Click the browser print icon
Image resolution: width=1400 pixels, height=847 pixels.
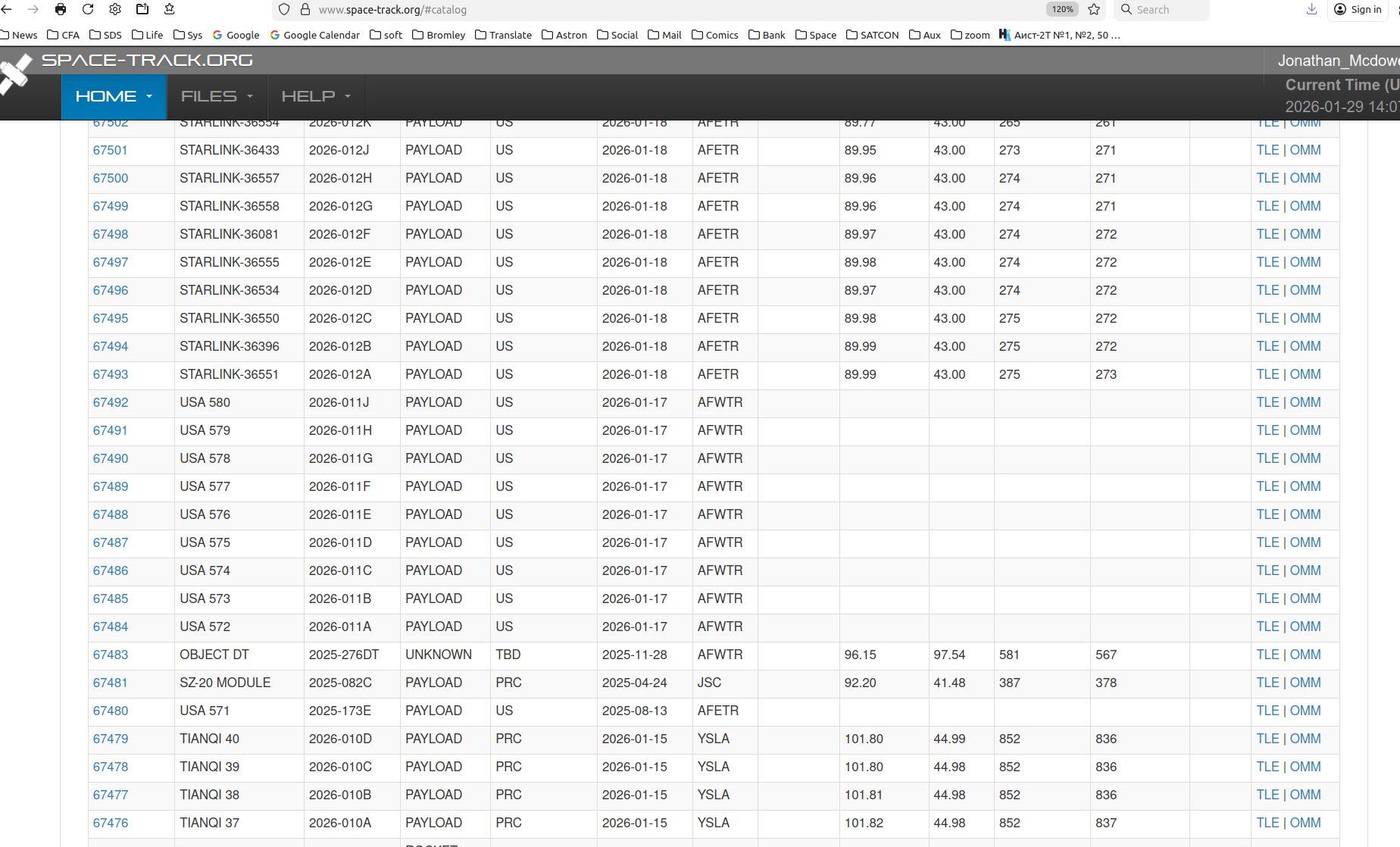[x=61, y=9]
